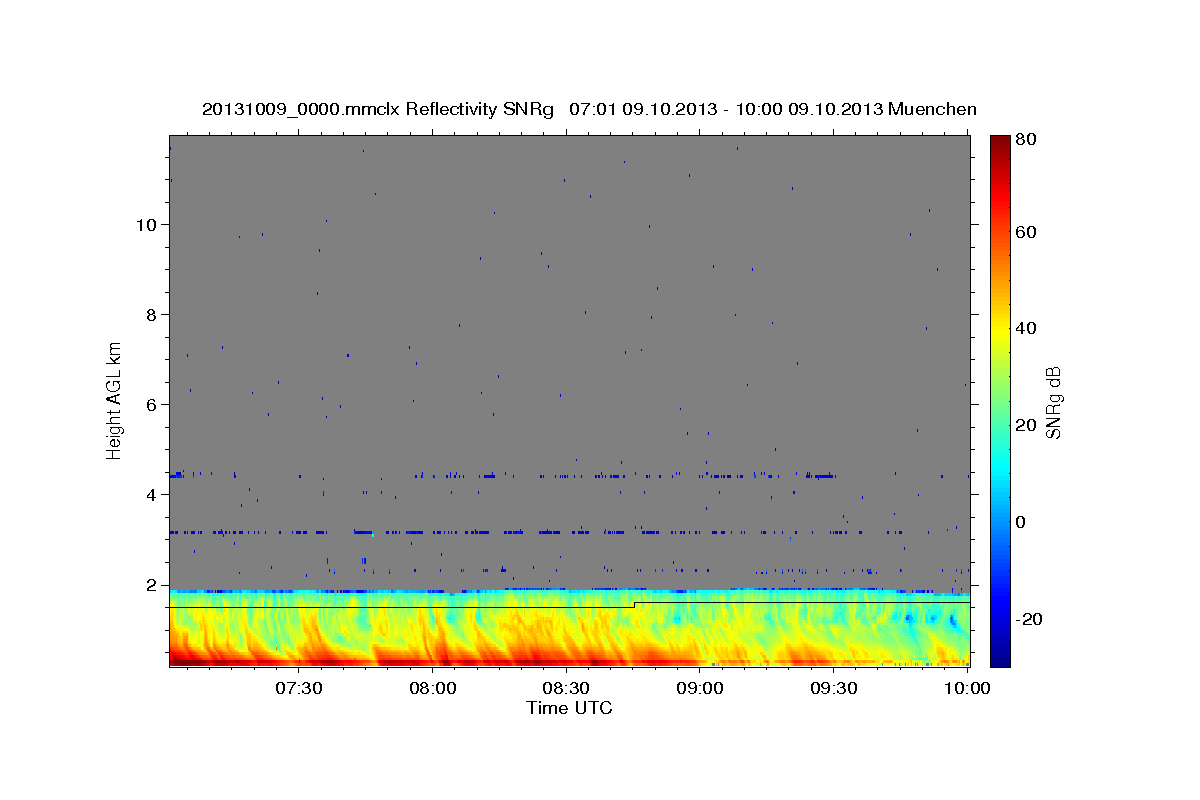Viewport: 1200px width, 800px height.
Task: Click the dark blue bottom of colorbar
Action: click(x=1000, y=655)
